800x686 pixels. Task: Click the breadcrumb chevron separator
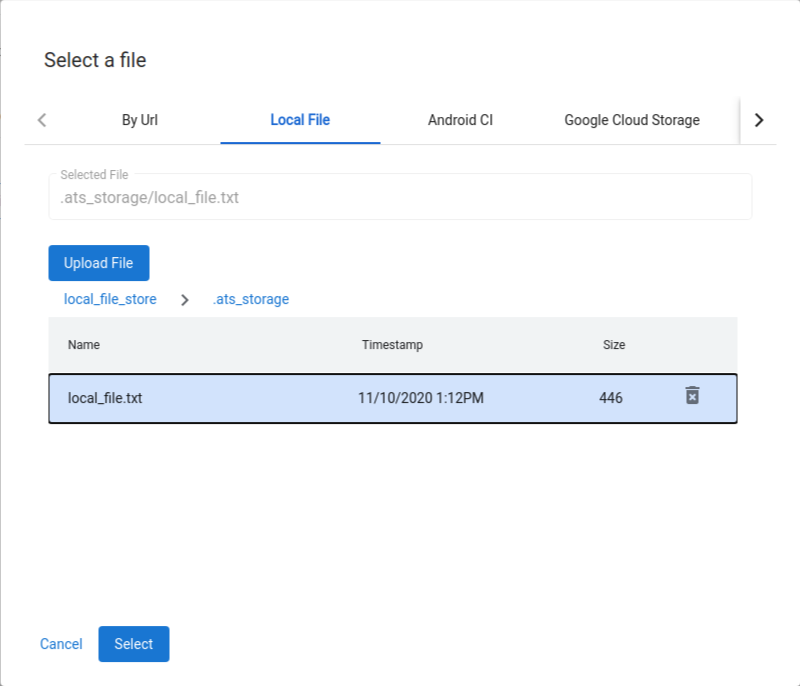point(184,299)
